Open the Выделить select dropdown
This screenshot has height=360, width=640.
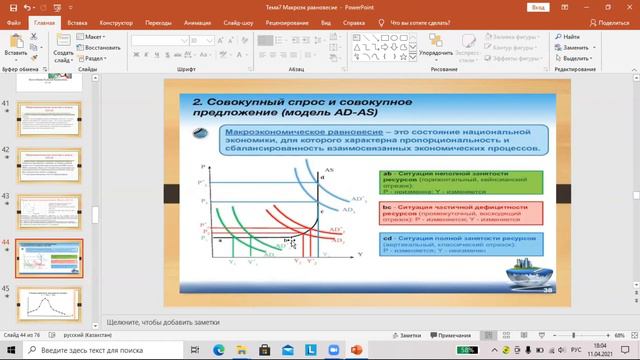pos(573,58)
